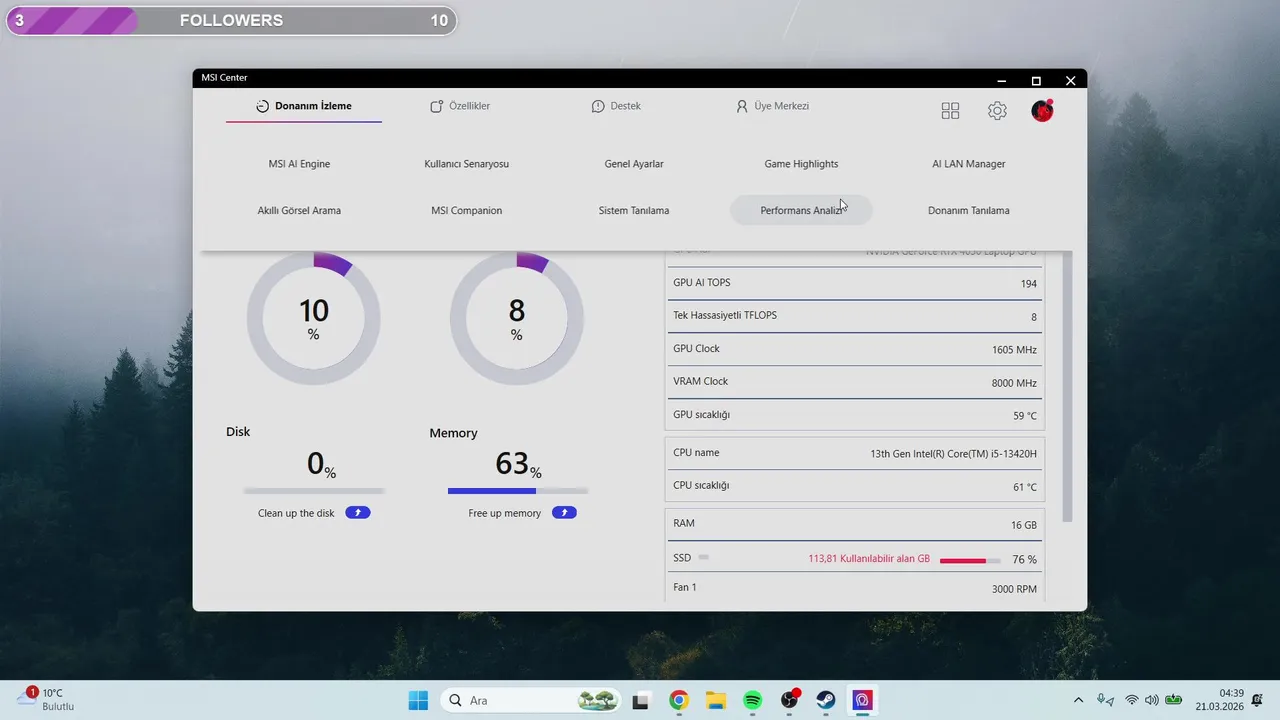Open the weather widget 10°C Bulutlu
This screenshot has height=720, width=1280.
(x=46, y=699)
